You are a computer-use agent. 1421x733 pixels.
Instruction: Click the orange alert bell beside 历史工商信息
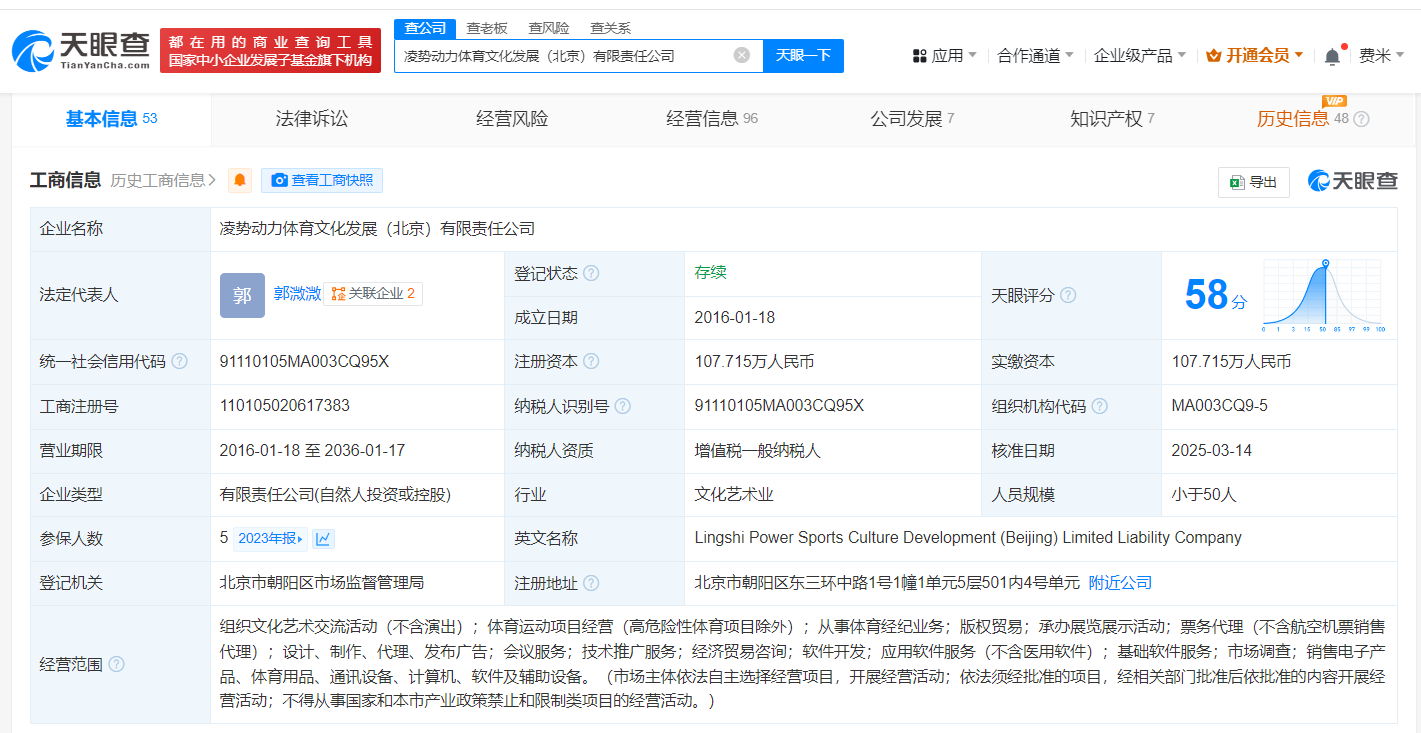240,180
